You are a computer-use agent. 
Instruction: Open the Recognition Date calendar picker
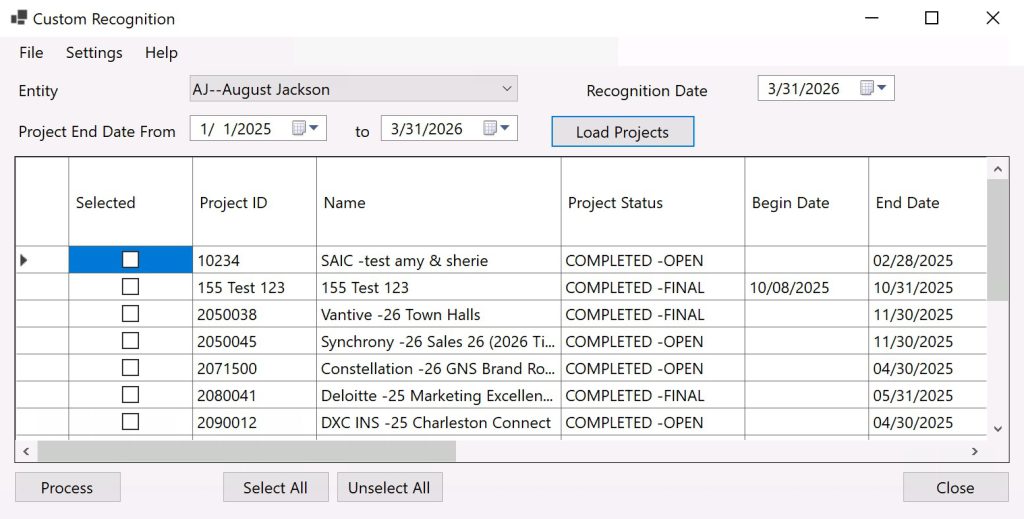tap(873, 89)
